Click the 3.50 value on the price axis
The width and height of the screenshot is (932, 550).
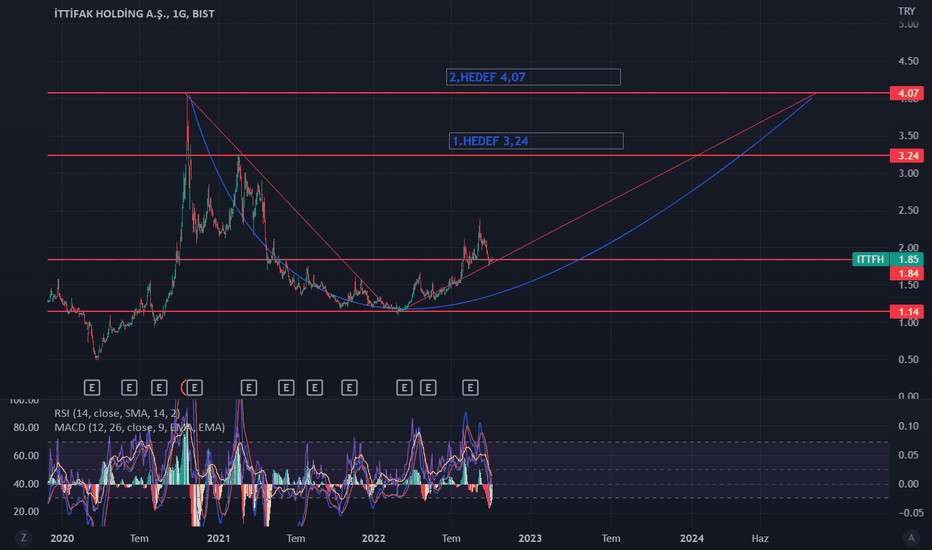tap(908, 136)
